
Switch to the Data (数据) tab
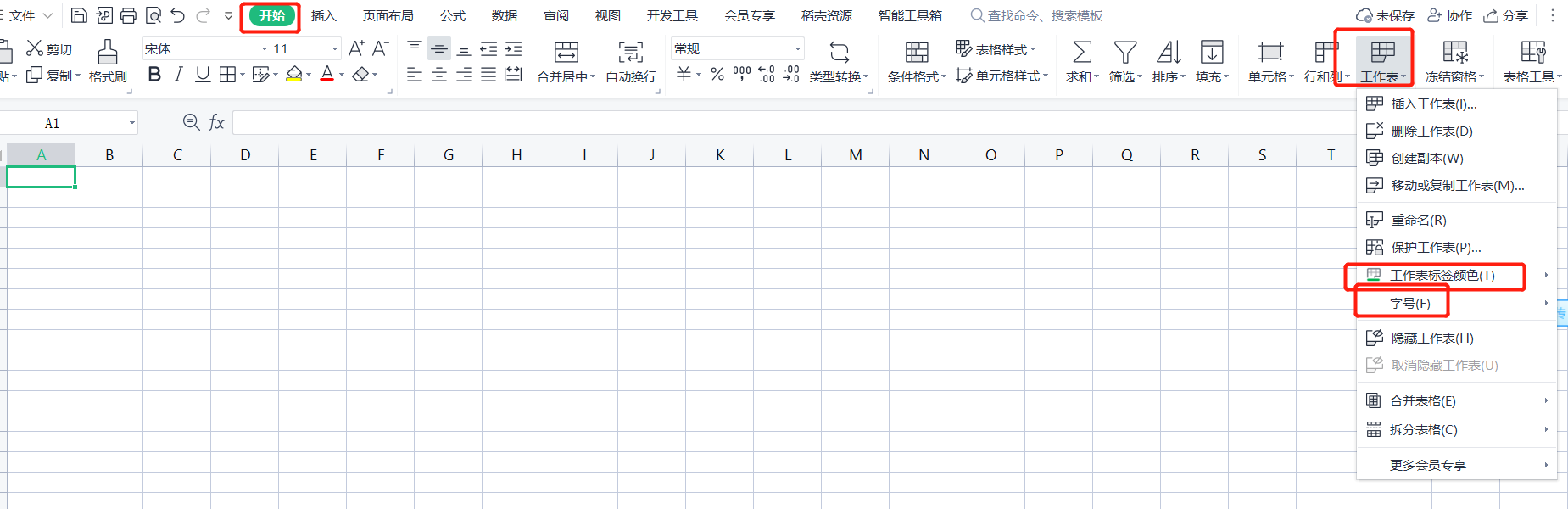click(x=505, y=15)
